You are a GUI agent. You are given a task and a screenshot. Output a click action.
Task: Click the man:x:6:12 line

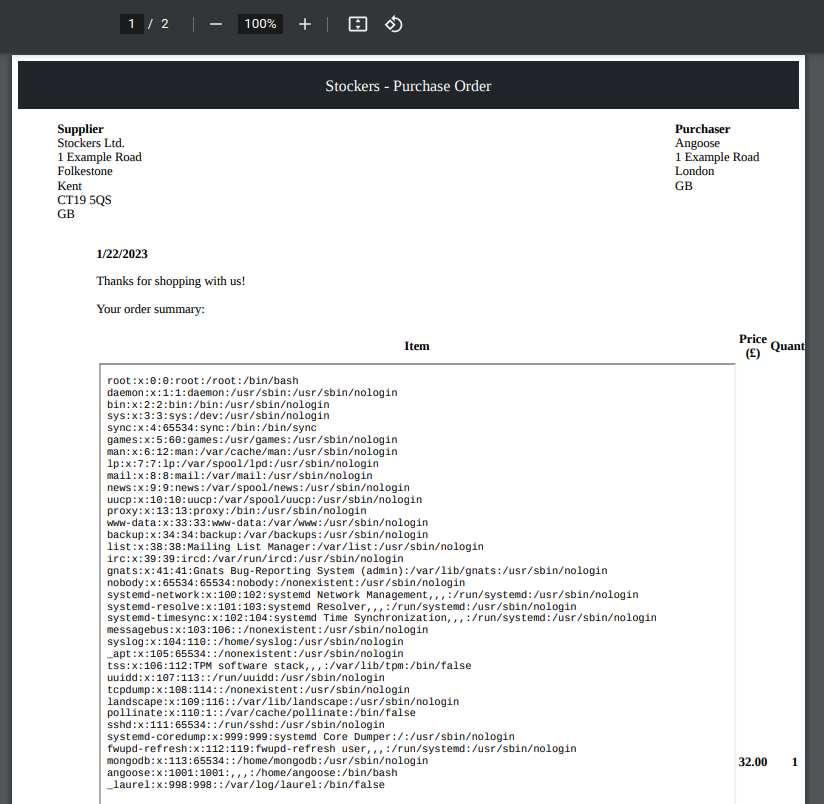click(x=252, y=452)
